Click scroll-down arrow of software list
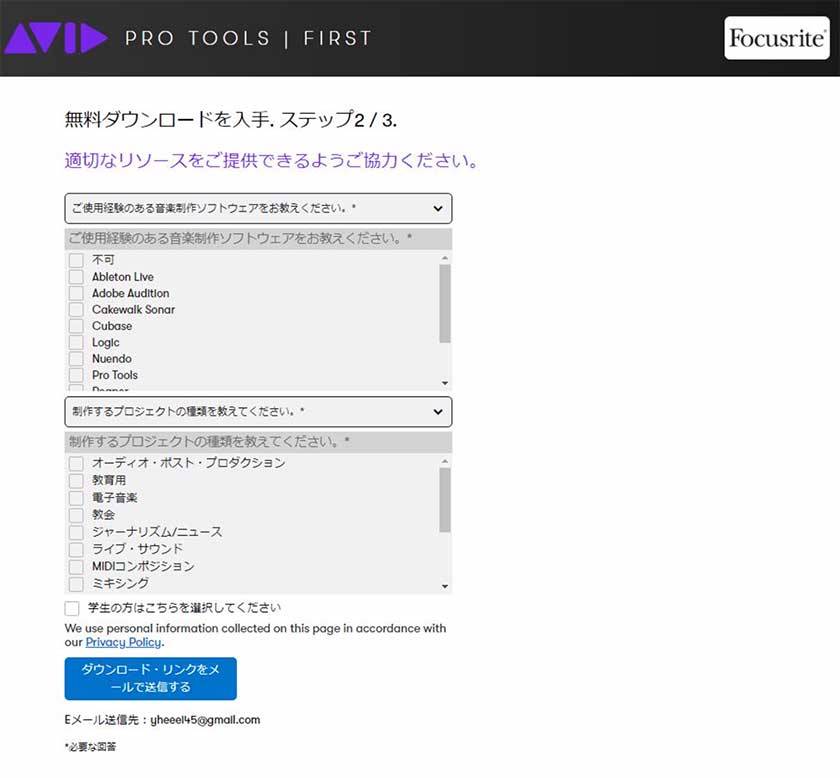Screen dimensions: 840x778 445,383
